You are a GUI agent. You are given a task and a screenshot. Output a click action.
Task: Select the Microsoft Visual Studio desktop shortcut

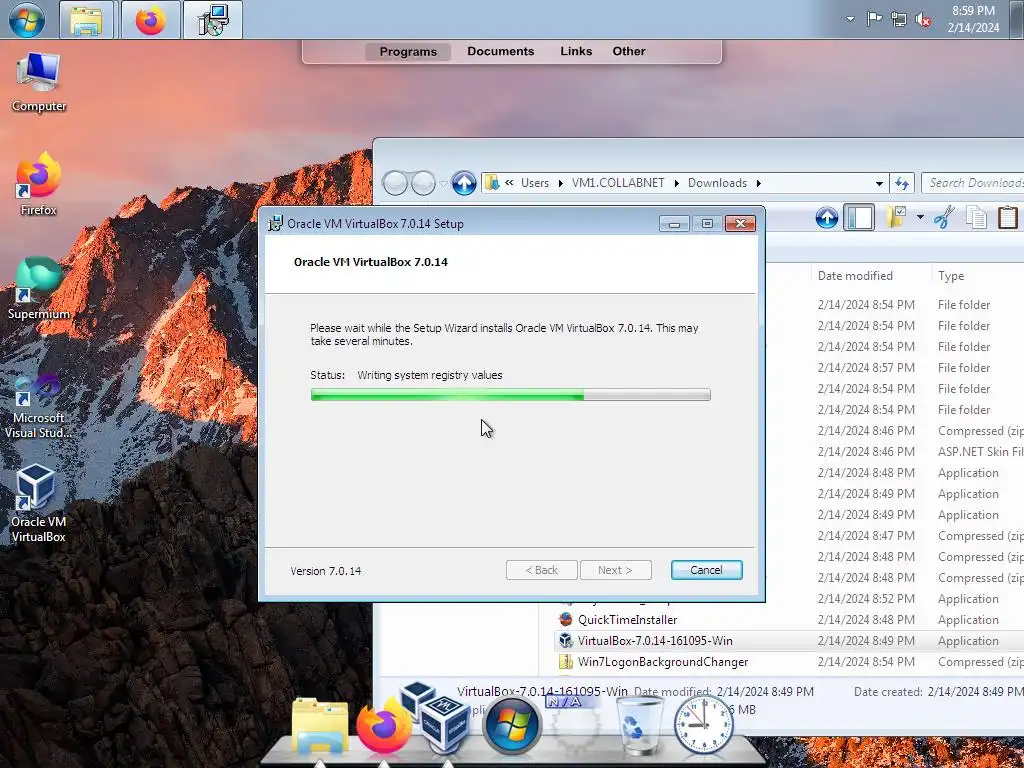[x=39, y=407]
